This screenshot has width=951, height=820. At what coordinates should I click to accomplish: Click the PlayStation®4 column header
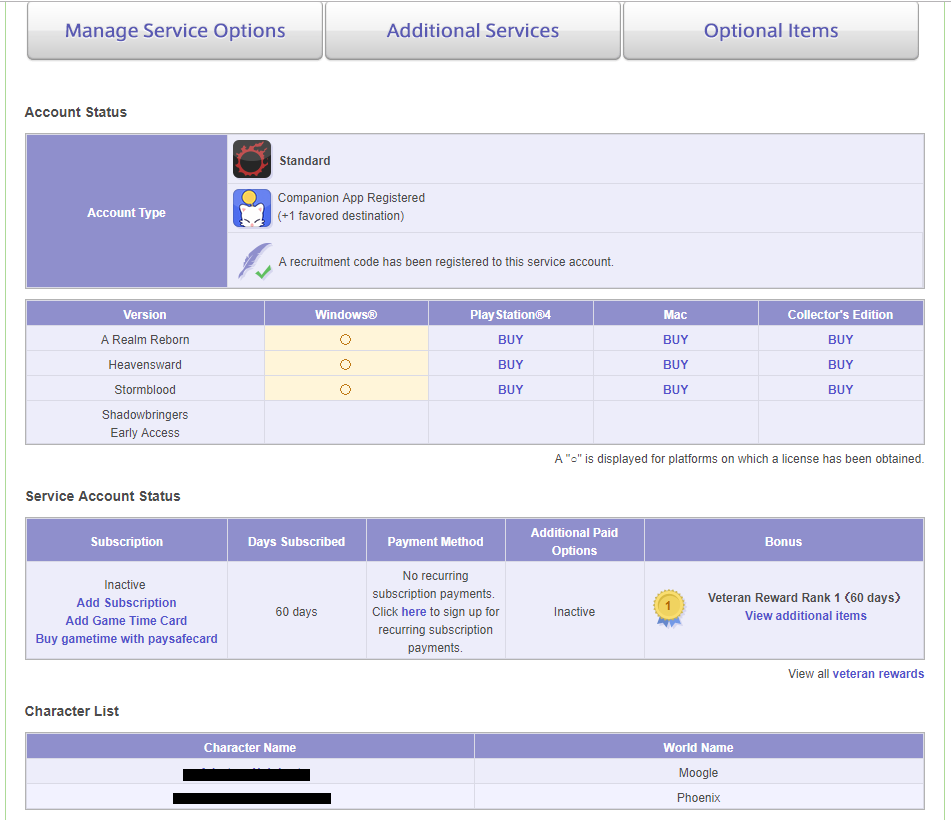[x=511, y=314]
